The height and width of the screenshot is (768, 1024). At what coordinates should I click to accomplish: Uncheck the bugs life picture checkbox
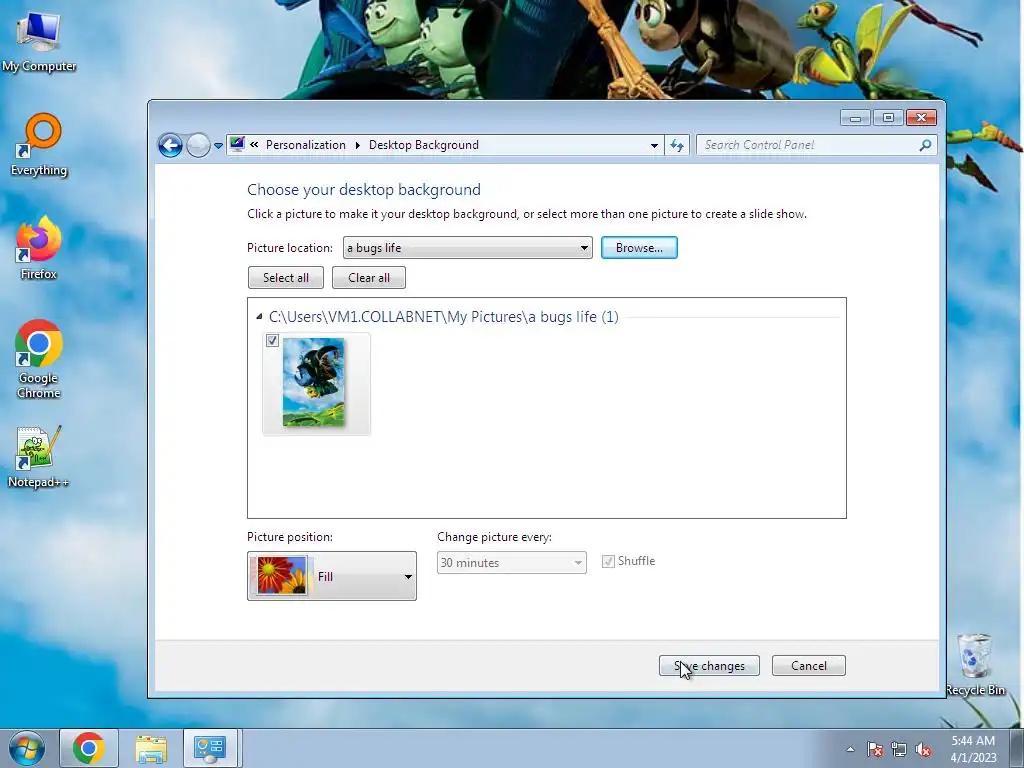(272, 340)
